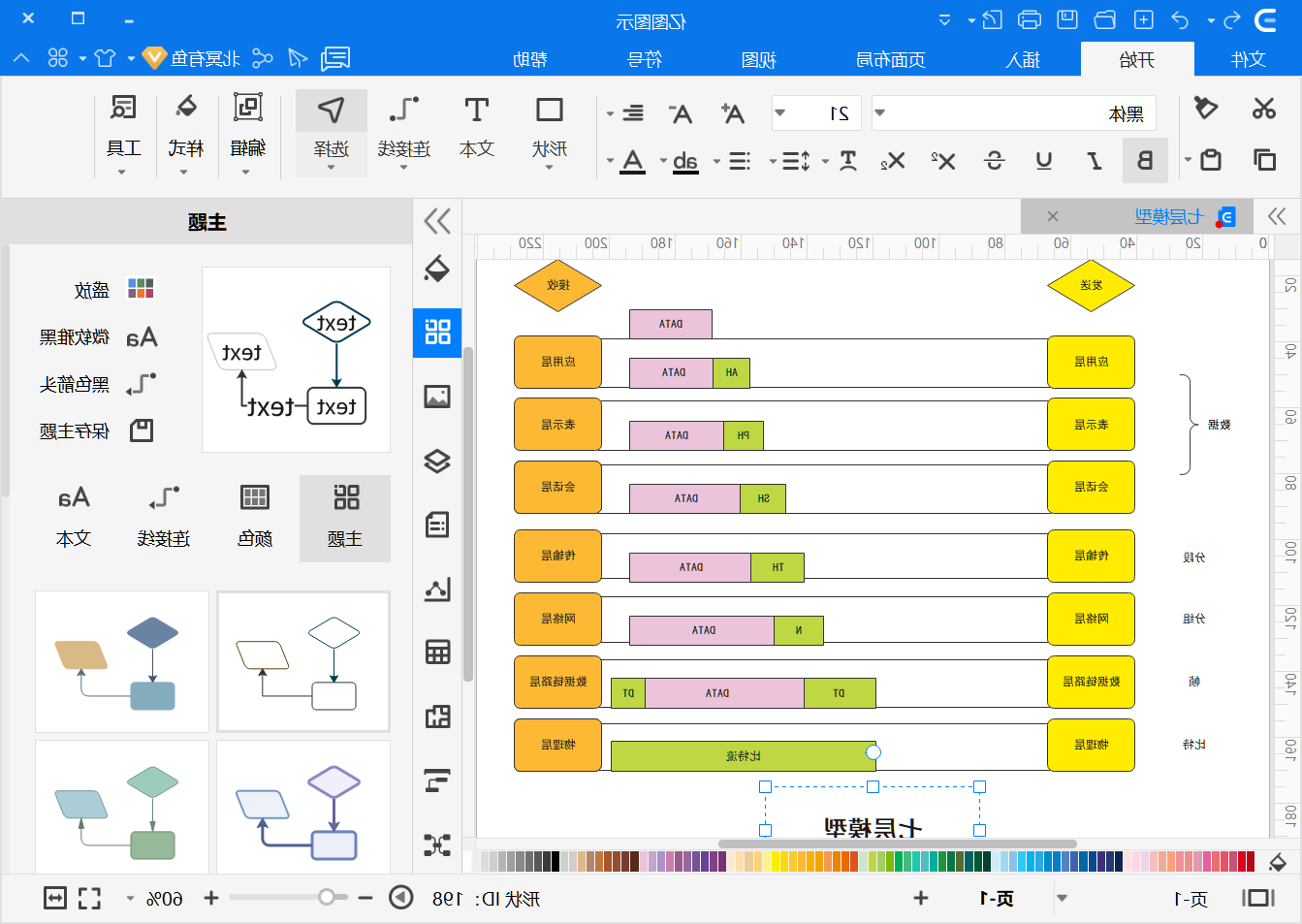Screen dimensions: 1302x924
Task: Click the copy icon in the ribbon
Action: pos(1264,160)
